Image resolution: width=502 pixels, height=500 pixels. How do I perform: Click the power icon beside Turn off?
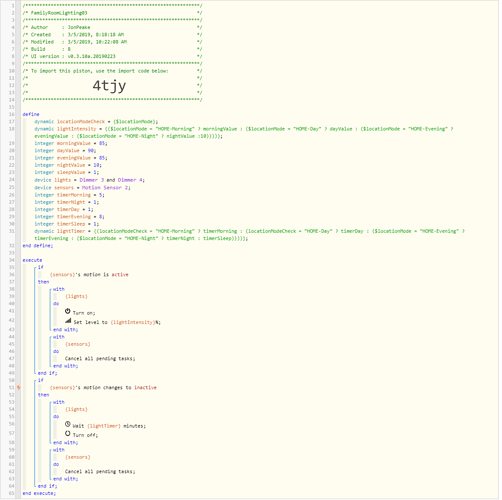(x=68, y=434)
